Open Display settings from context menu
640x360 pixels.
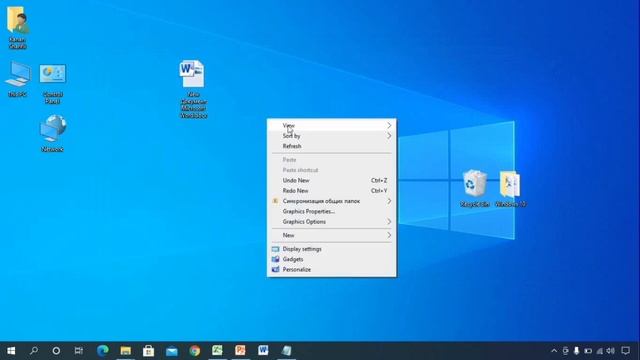click(x=331, y=249)
